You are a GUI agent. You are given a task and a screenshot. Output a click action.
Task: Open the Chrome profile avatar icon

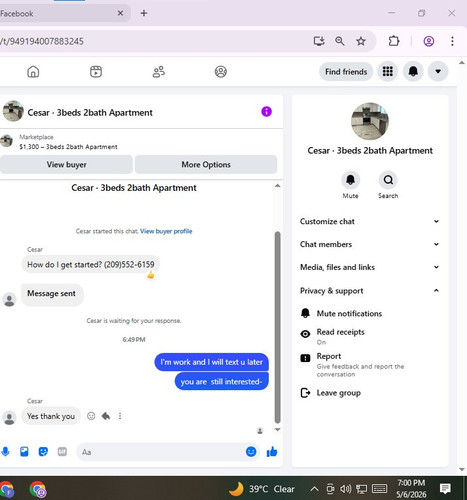coord(429,41)
